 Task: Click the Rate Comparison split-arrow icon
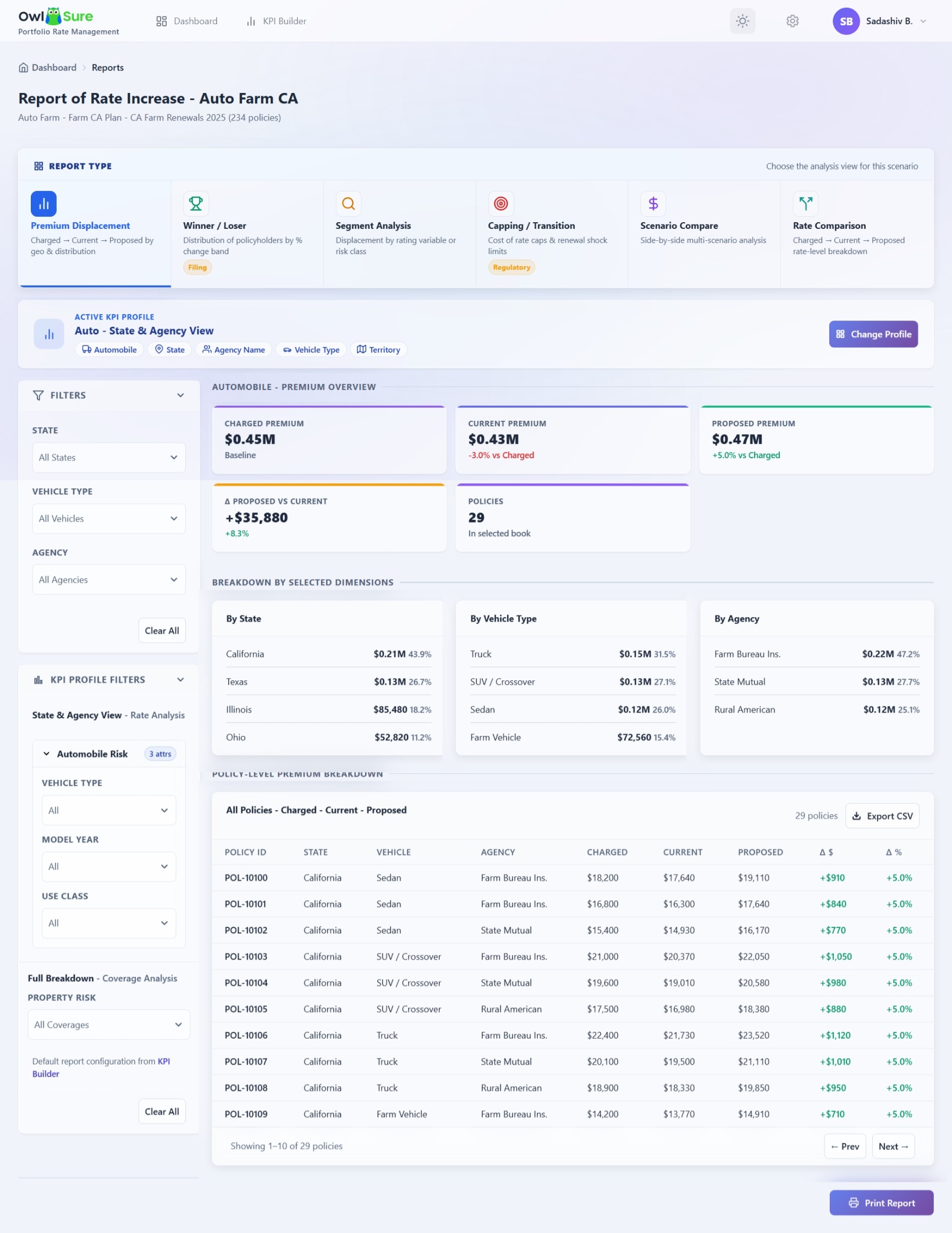pyautogui.click(x=806, y=204)
